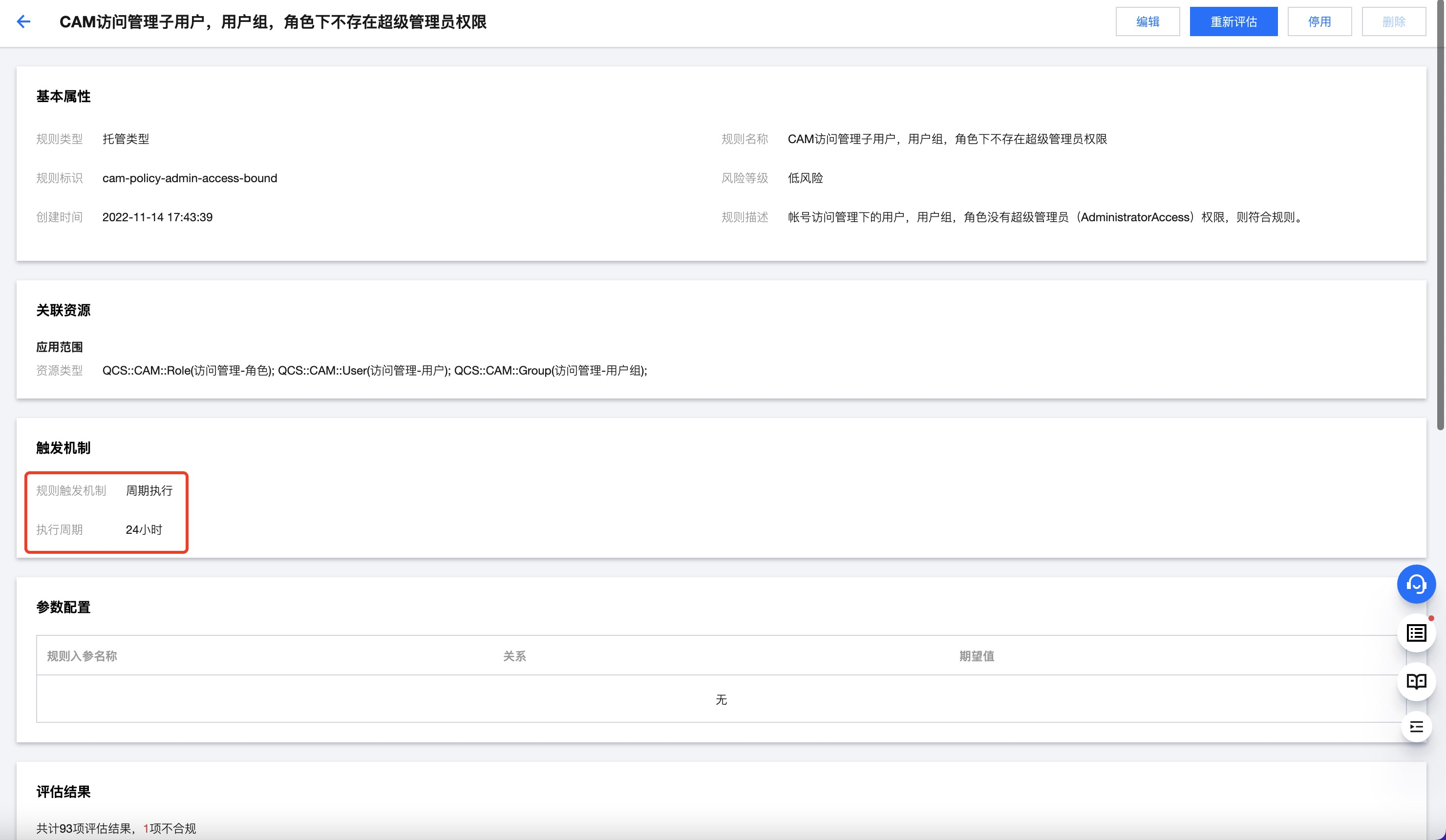The image size is (1446, 840).
Task: Click the empty 无 table row
Action: (721, 699)
